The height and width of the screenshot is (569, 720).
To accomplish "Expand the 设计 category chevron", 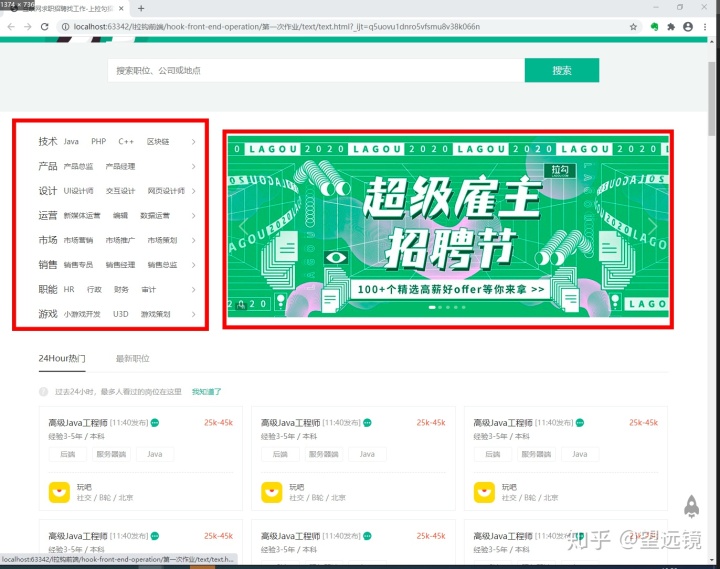I will tap(193, 191).
